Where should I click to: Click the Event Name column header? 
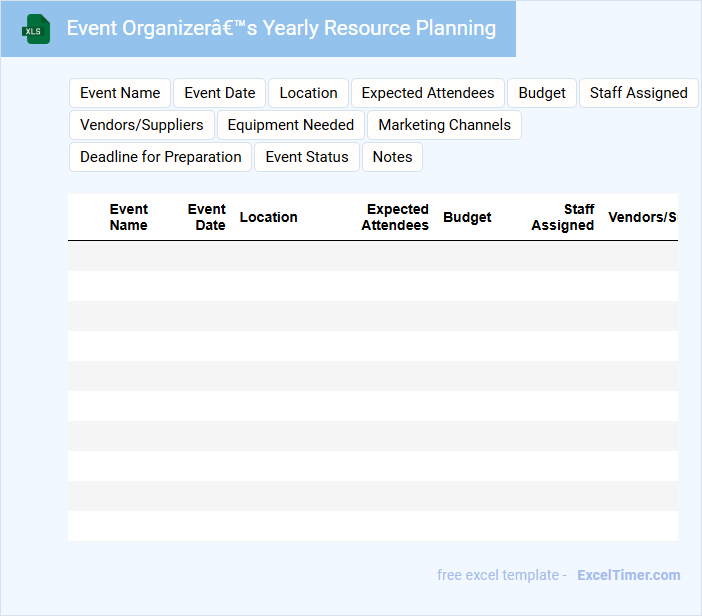click(128, 217)
